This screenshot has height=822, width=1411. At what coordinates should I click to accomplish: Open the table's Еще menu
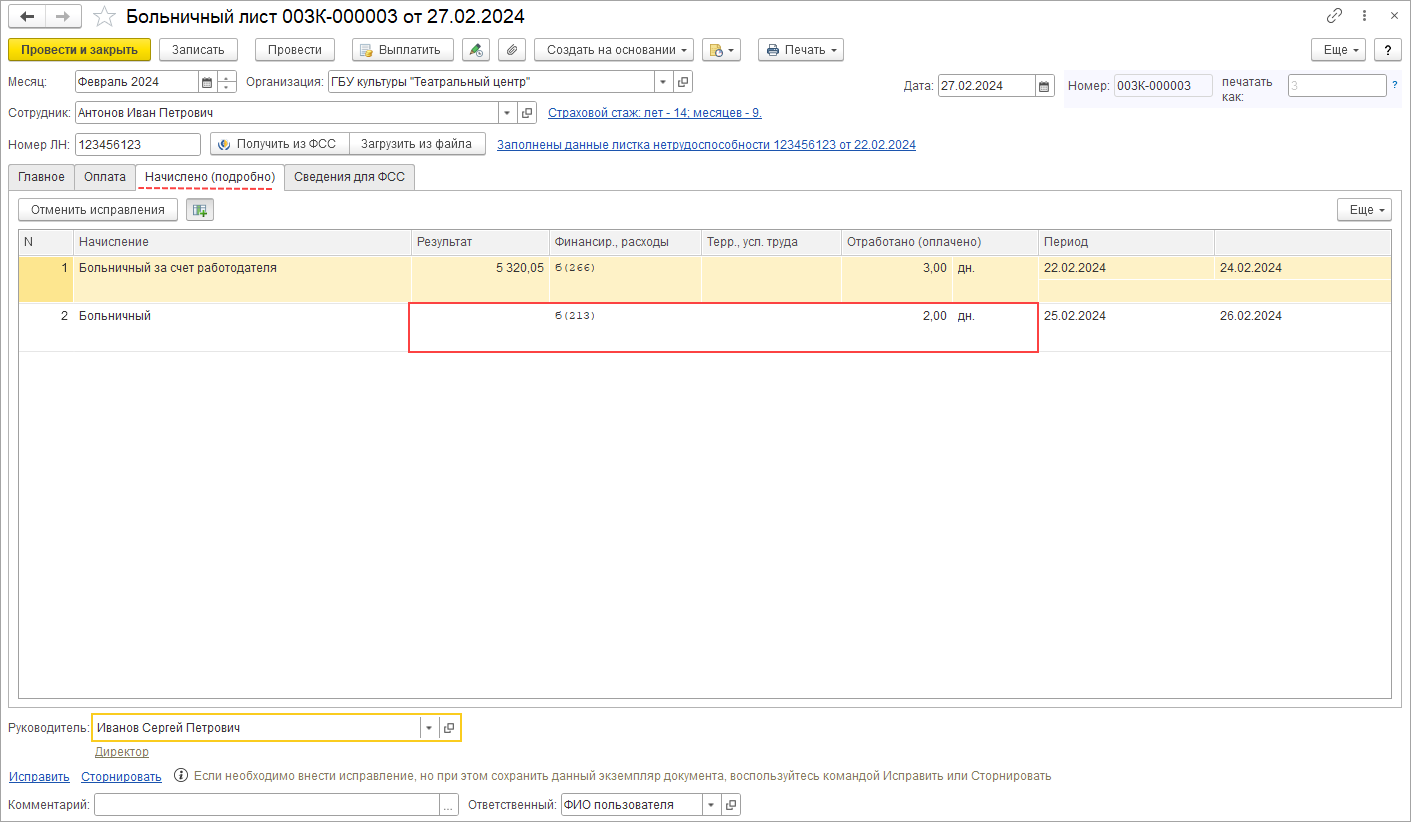click(x=1365, y=210)
